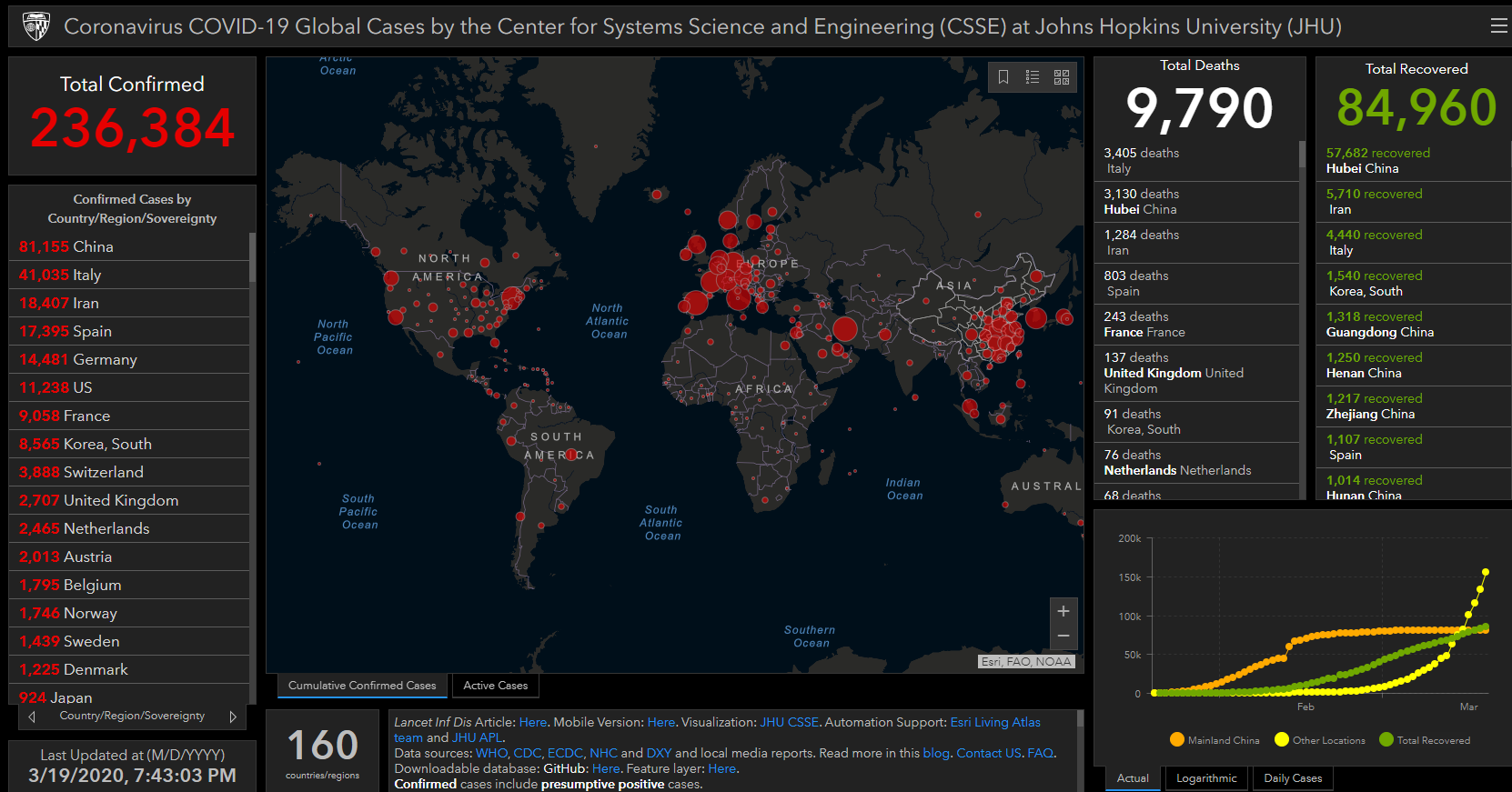This screenshot has height=792, width=1512.
Task: Click the 57,682 recovered Hubei China entry
Action: (1413, 161)
